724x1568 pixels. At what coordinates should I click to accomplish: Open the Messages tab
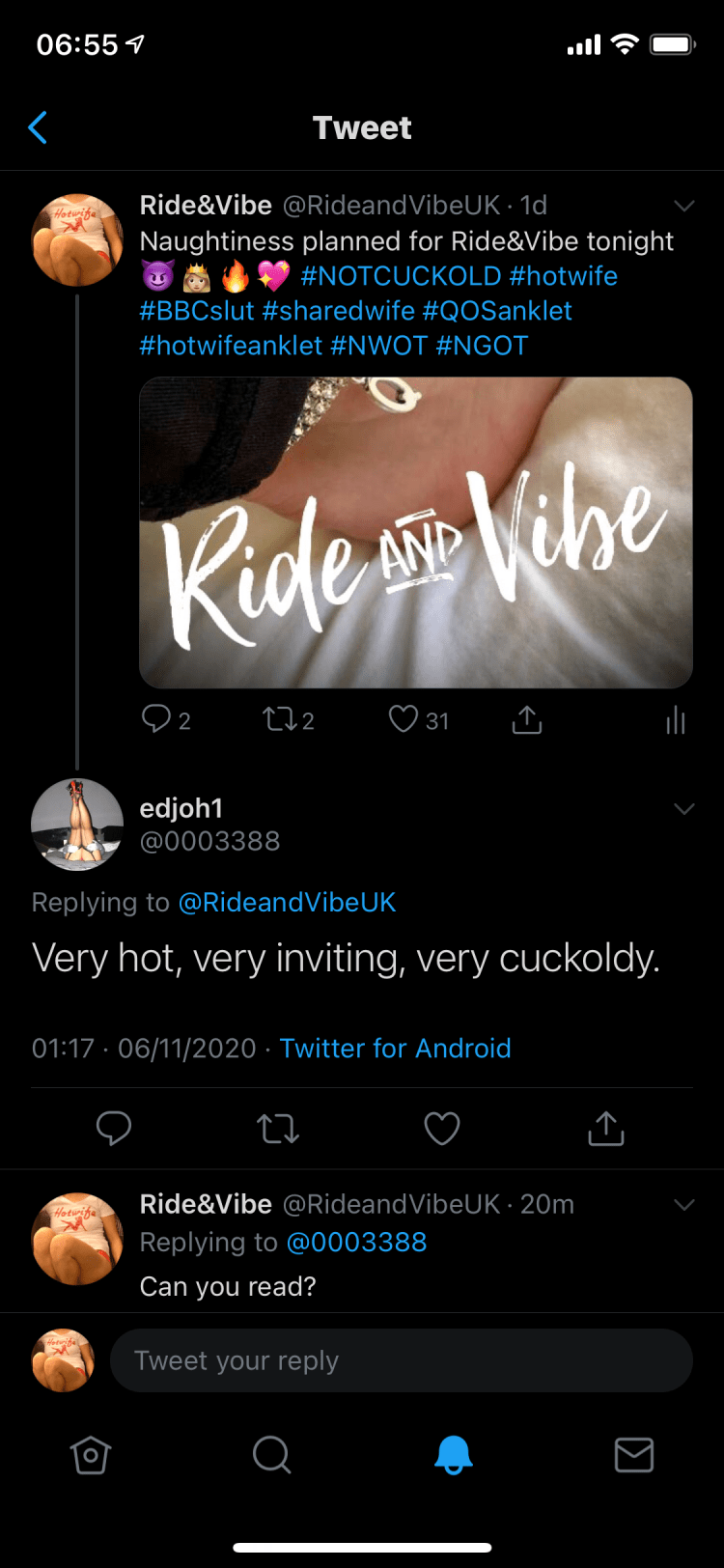click(634, 1454)
